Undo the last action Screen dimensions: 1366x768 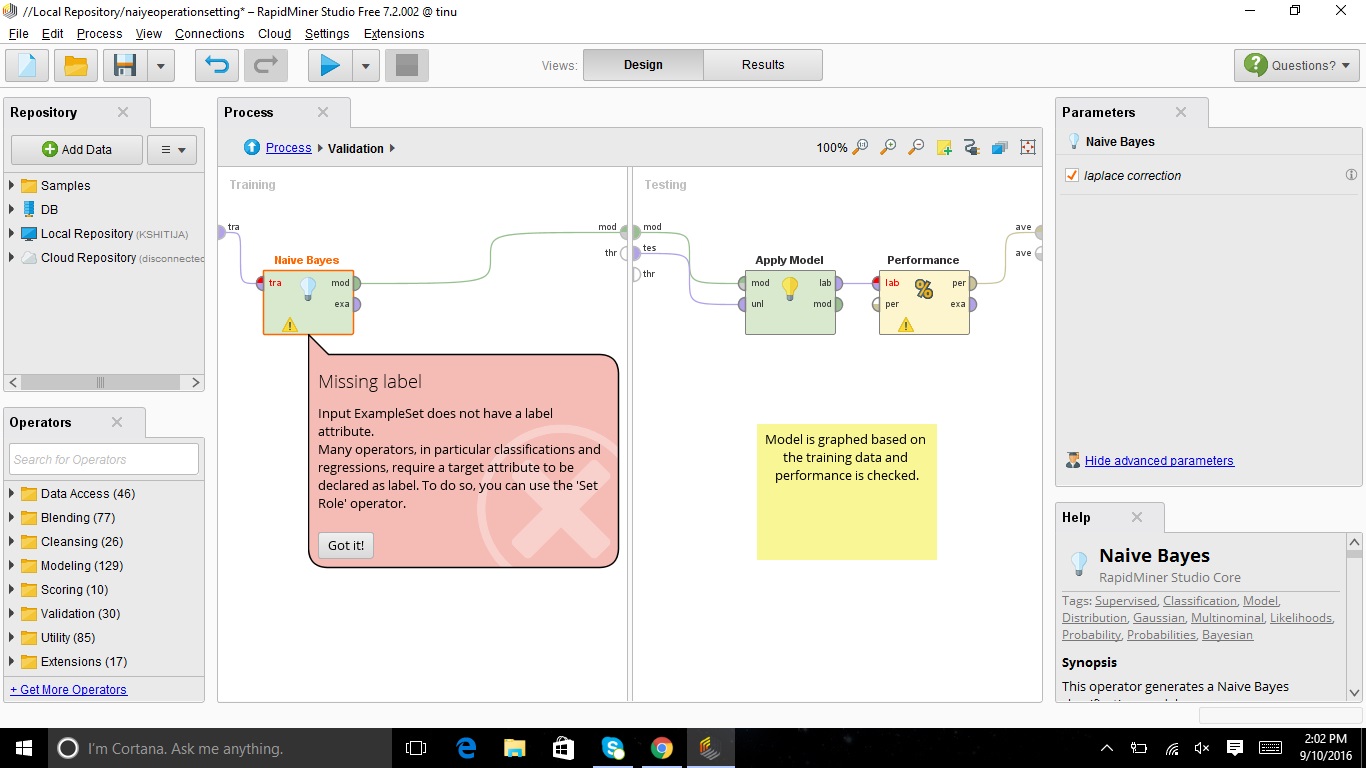pos(216,65)
